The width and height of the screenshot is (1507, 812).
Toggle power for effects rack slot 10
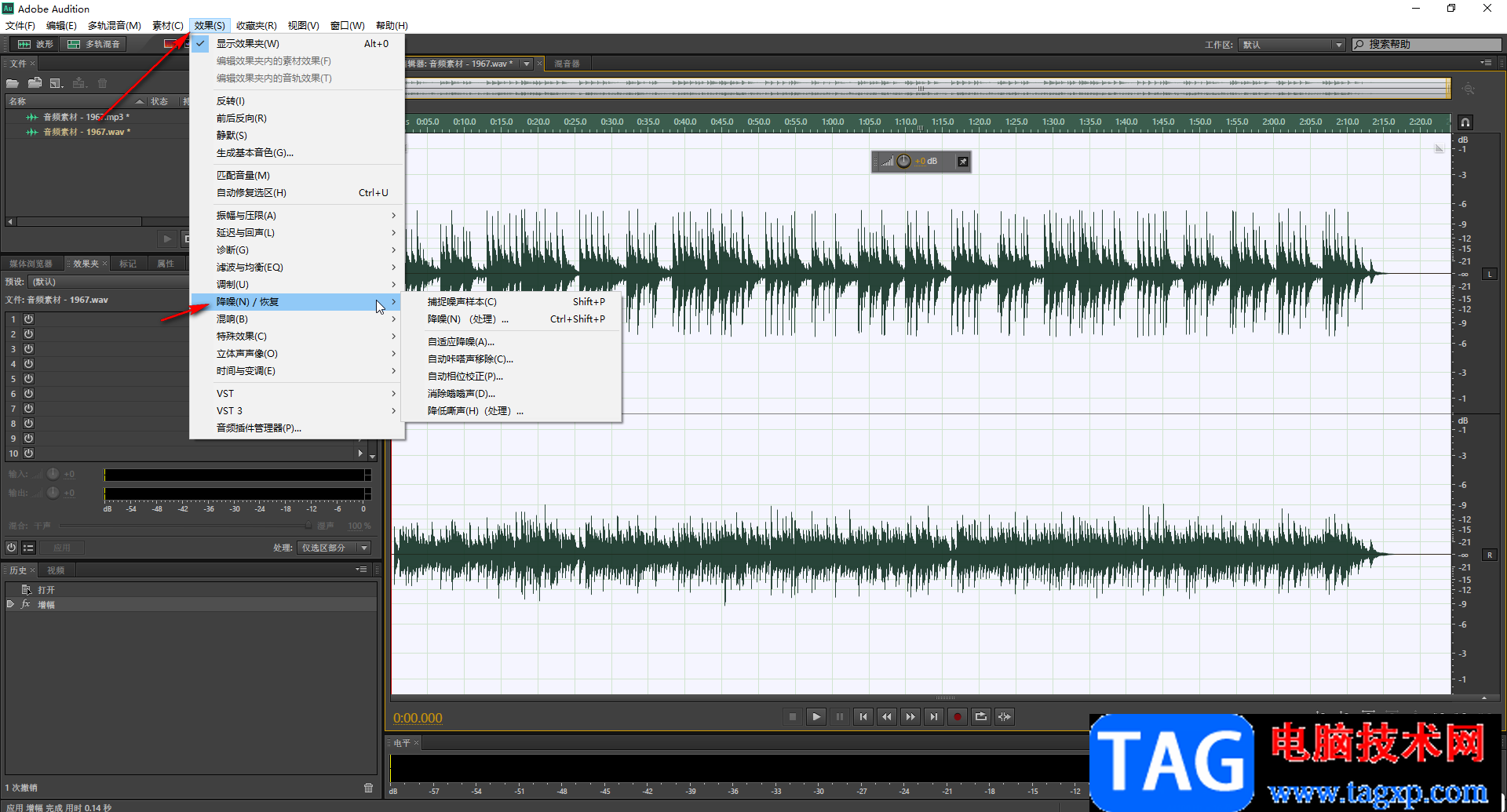coord(28,453)
